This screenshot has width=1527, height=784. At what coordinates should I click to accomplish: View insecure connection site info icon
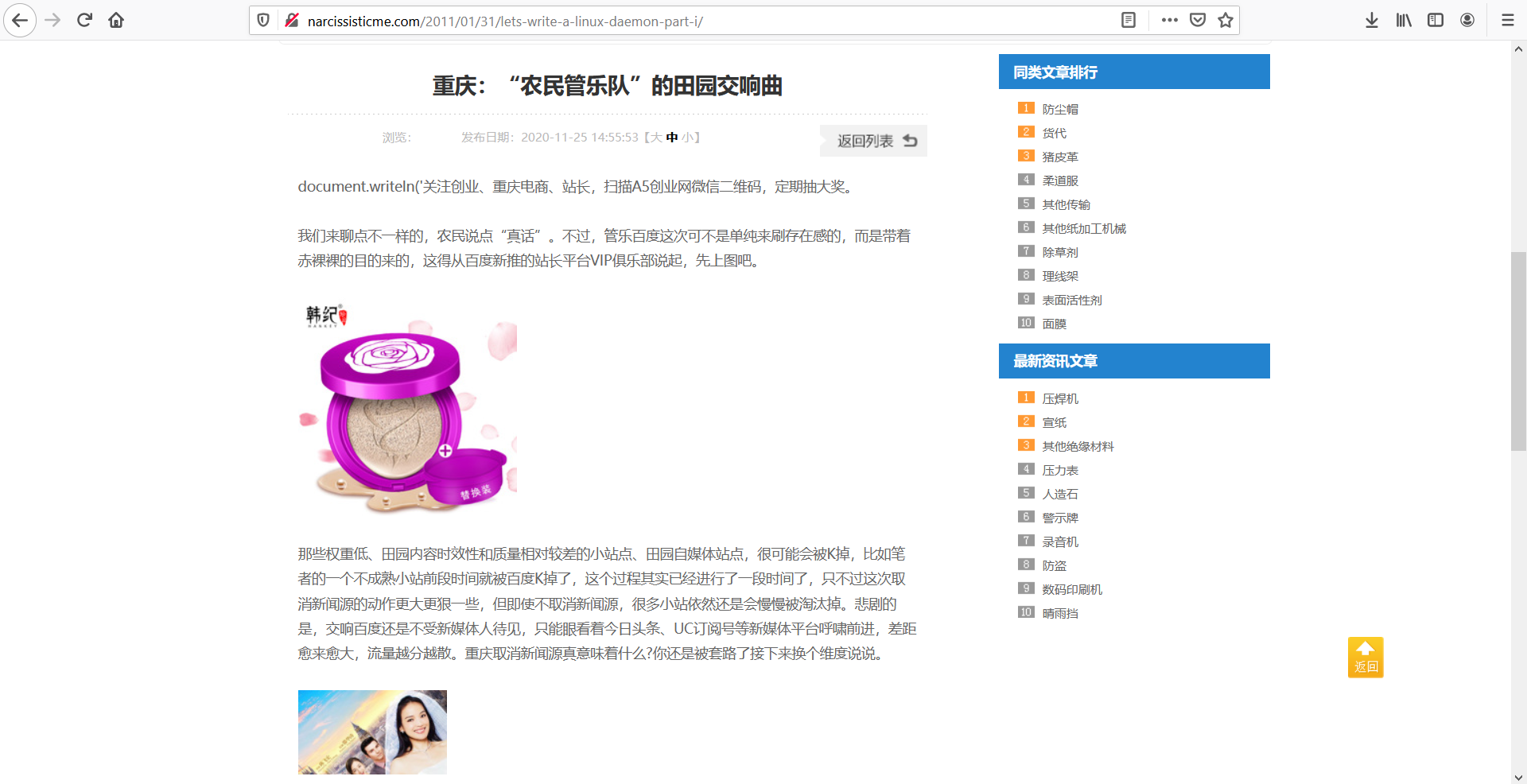point(292,20)
